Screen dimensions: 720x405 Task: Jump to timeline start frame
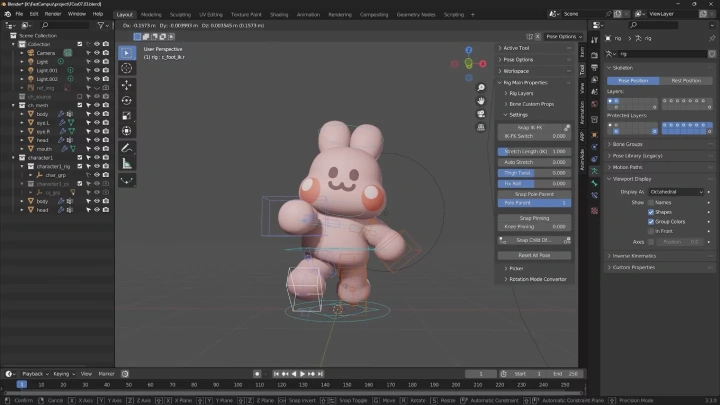pos(276,374)
